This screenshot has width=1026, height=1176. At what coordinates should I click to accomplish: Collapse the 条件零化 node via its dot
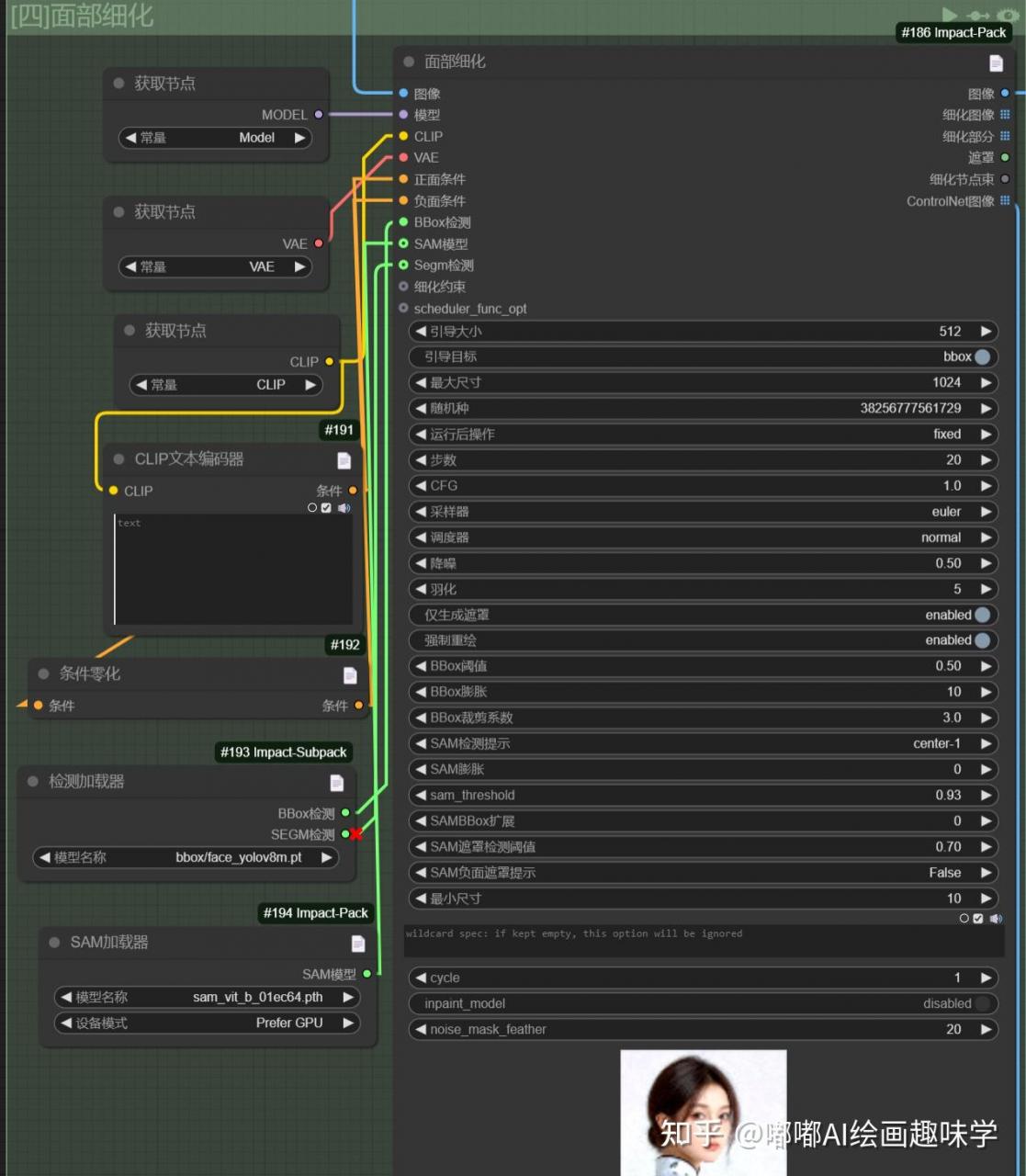click(x=43, y=673)
